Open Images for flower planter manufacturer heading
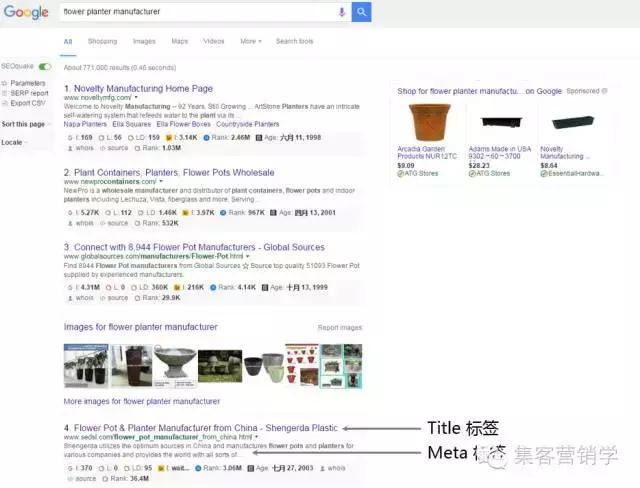The width and height of the screenshot is (640, 488). coord(140,327)
